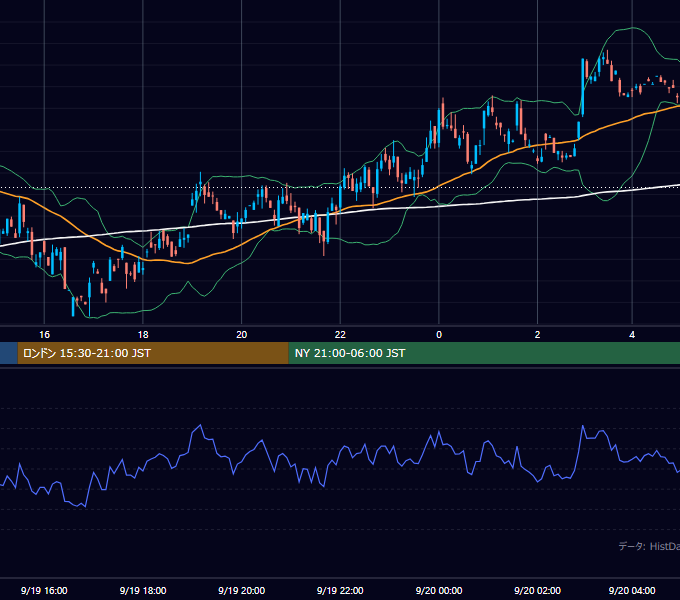Click the 20 hour axis label
680x600 pixels.
point(242,335)
